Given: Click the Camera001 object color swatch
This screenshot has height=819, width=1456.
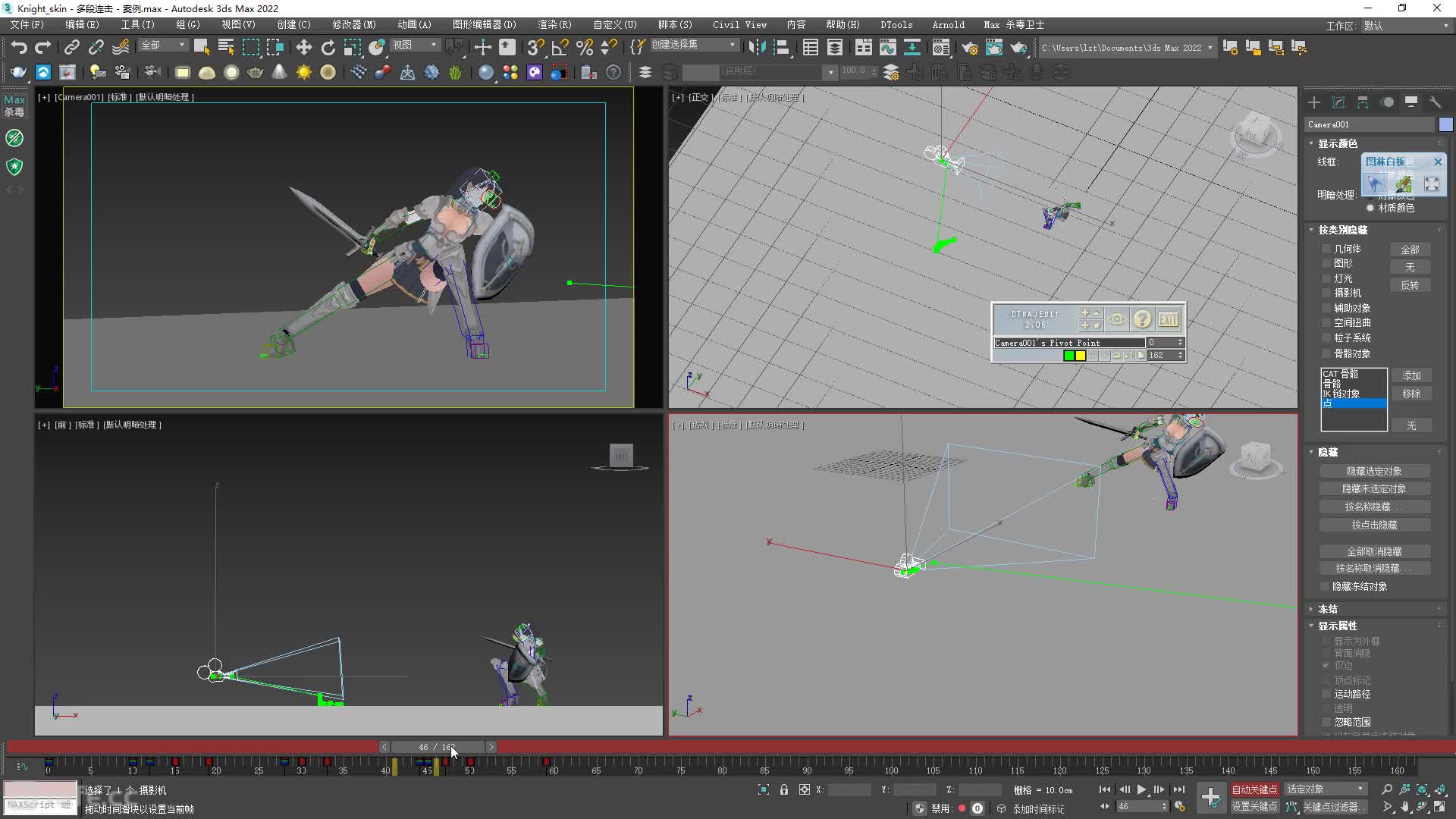Looking at the screenshot, I should point(1445,124).
